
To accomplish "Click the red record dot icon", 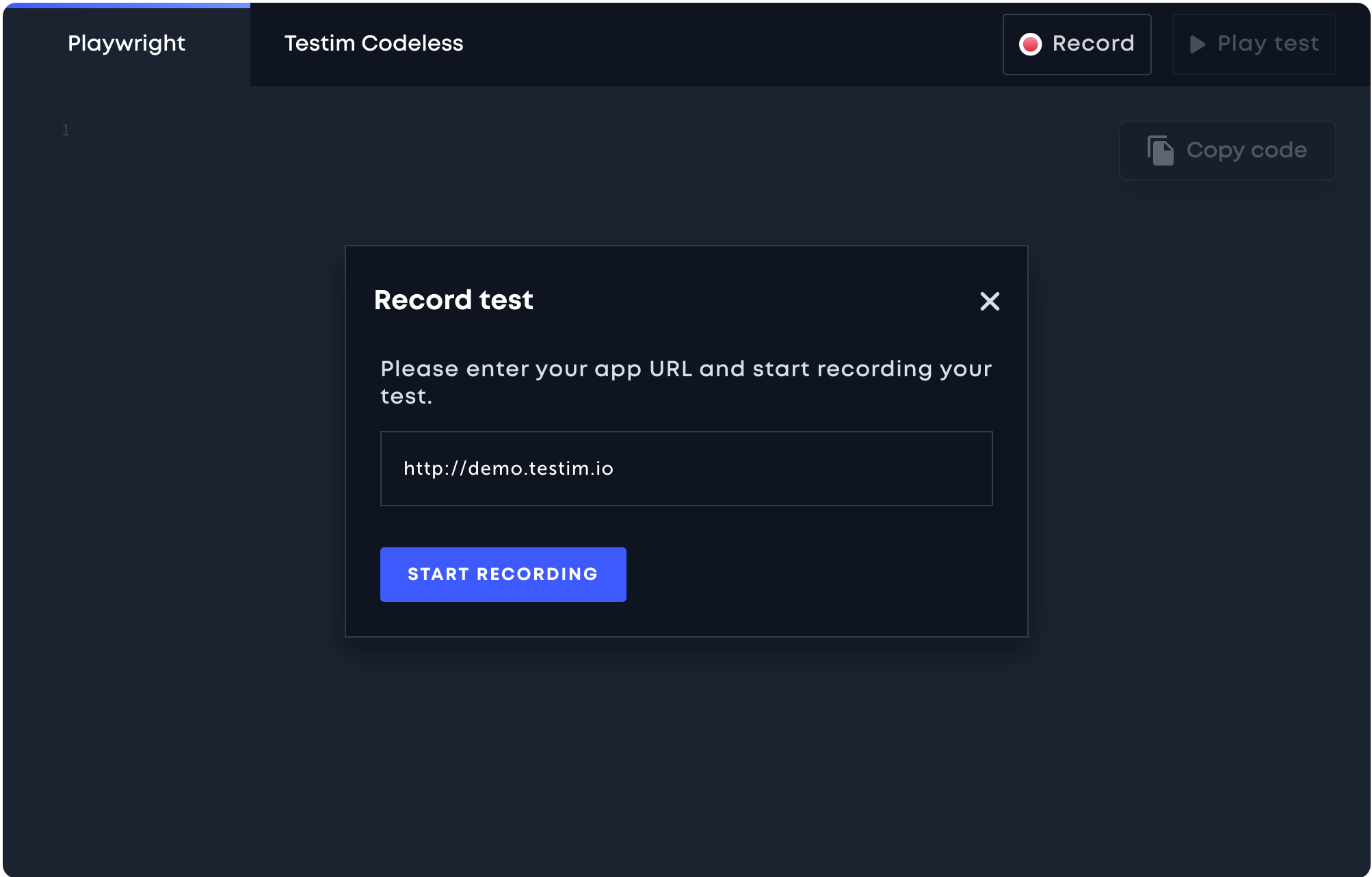I will 1030,44.
